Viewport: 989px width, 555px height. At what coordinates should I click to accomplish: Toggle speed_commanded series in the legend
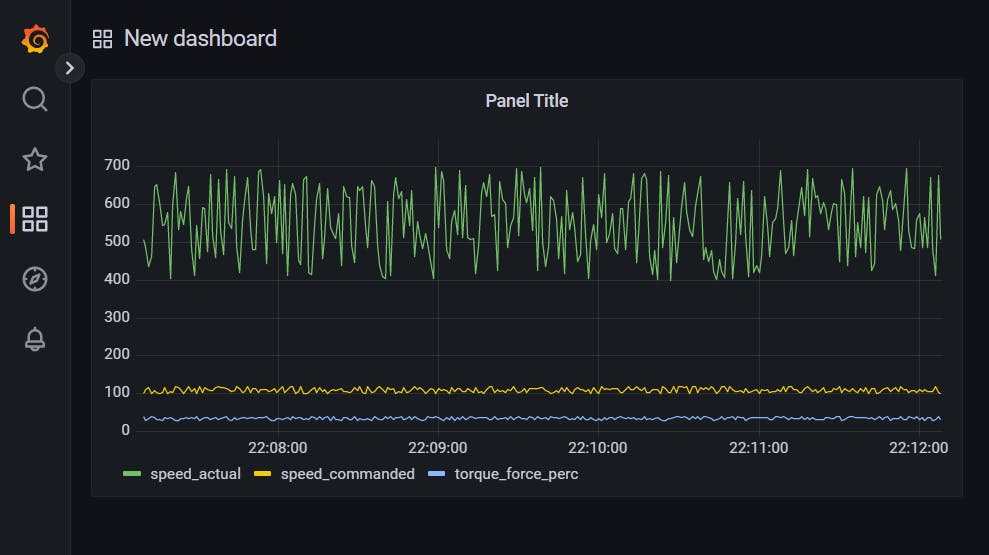[x=348, y=474]
